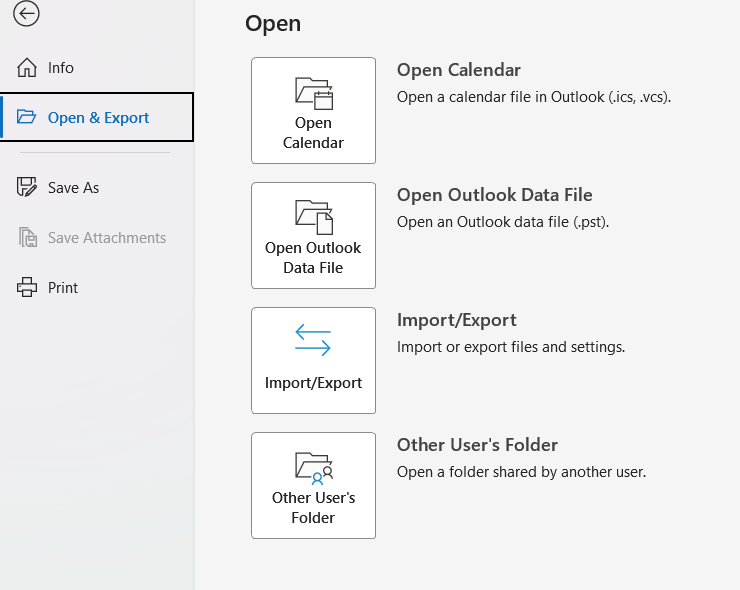Click the open folder icon for Open & Export

click(x=26, y=117)
